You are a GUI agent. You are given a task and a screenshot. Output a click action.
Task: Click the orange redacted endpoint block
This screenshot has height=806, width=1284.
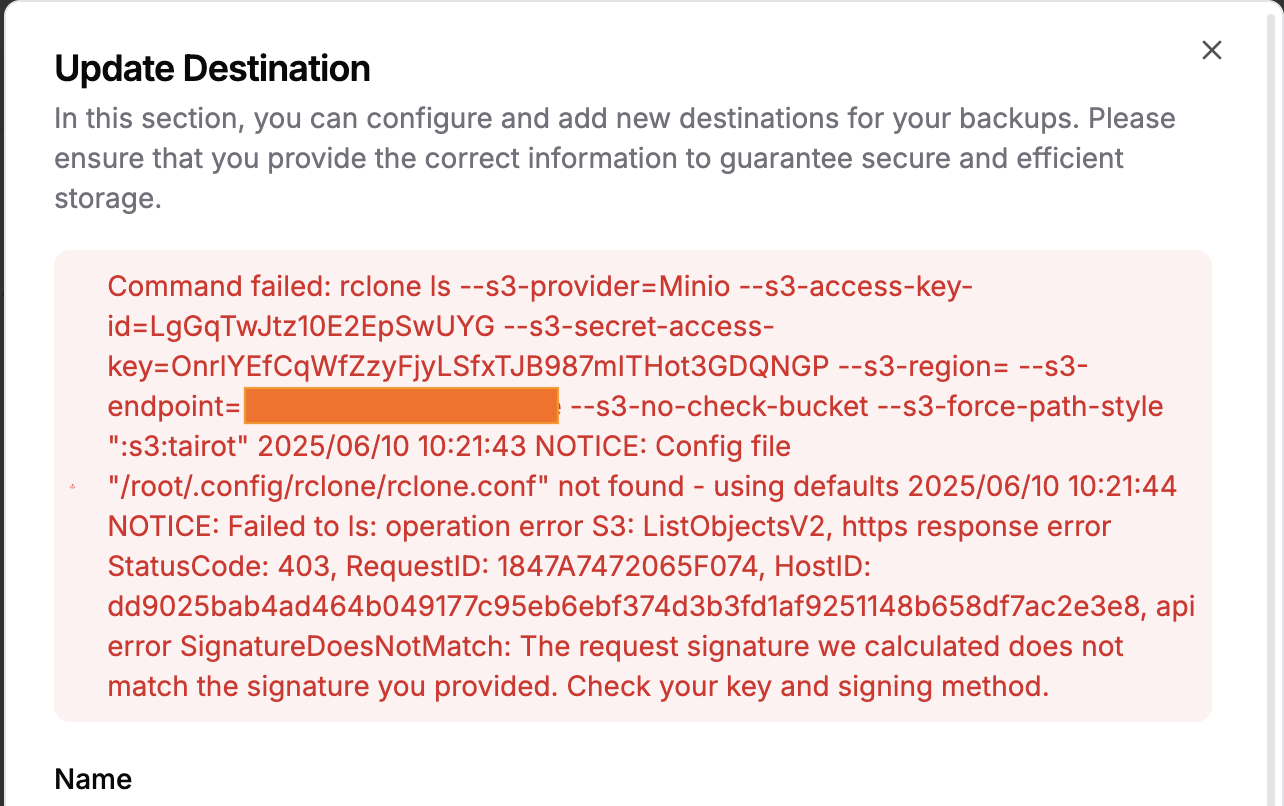[400, 407]
